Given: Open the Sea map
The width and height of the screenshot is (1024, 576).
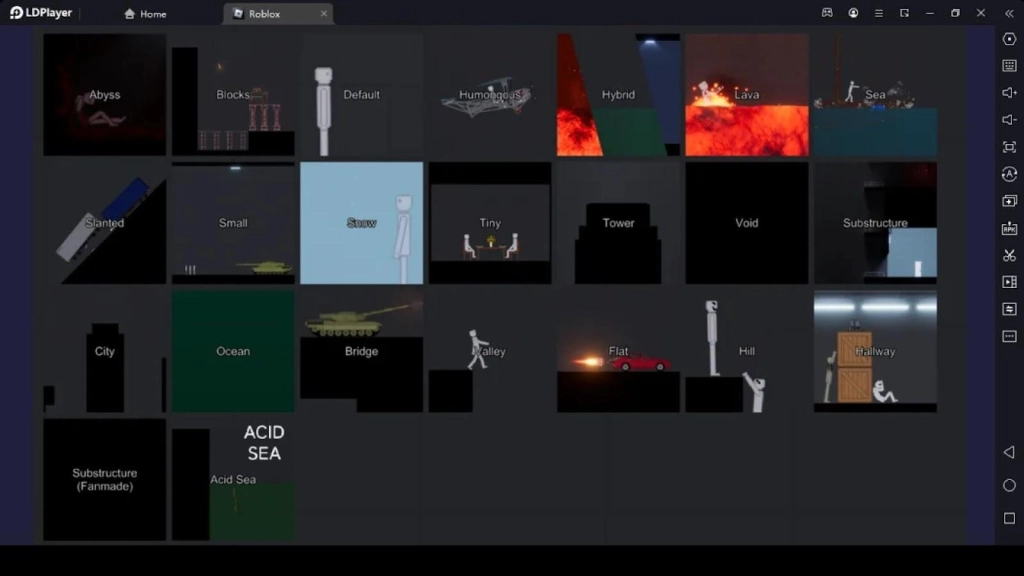Looking at the screenshot, I should pyautogui.click(x=875, y=95).
